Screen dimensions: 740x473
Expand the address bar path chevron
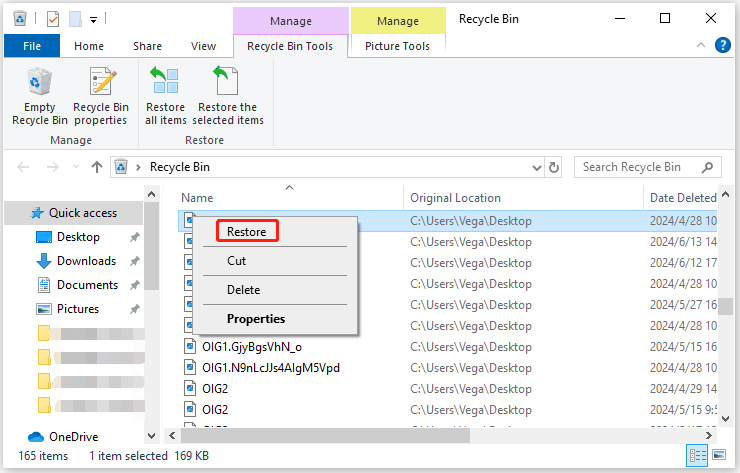click(x=138, y=167)
